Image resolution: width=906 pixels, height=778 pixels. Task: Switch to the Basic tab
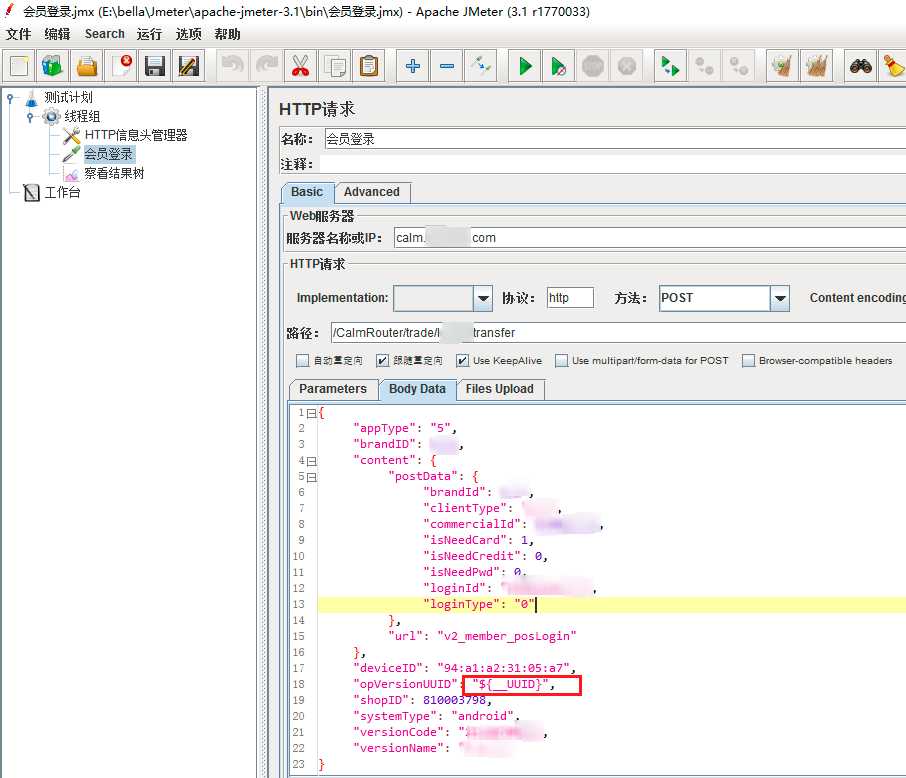[x=307, y=192]
